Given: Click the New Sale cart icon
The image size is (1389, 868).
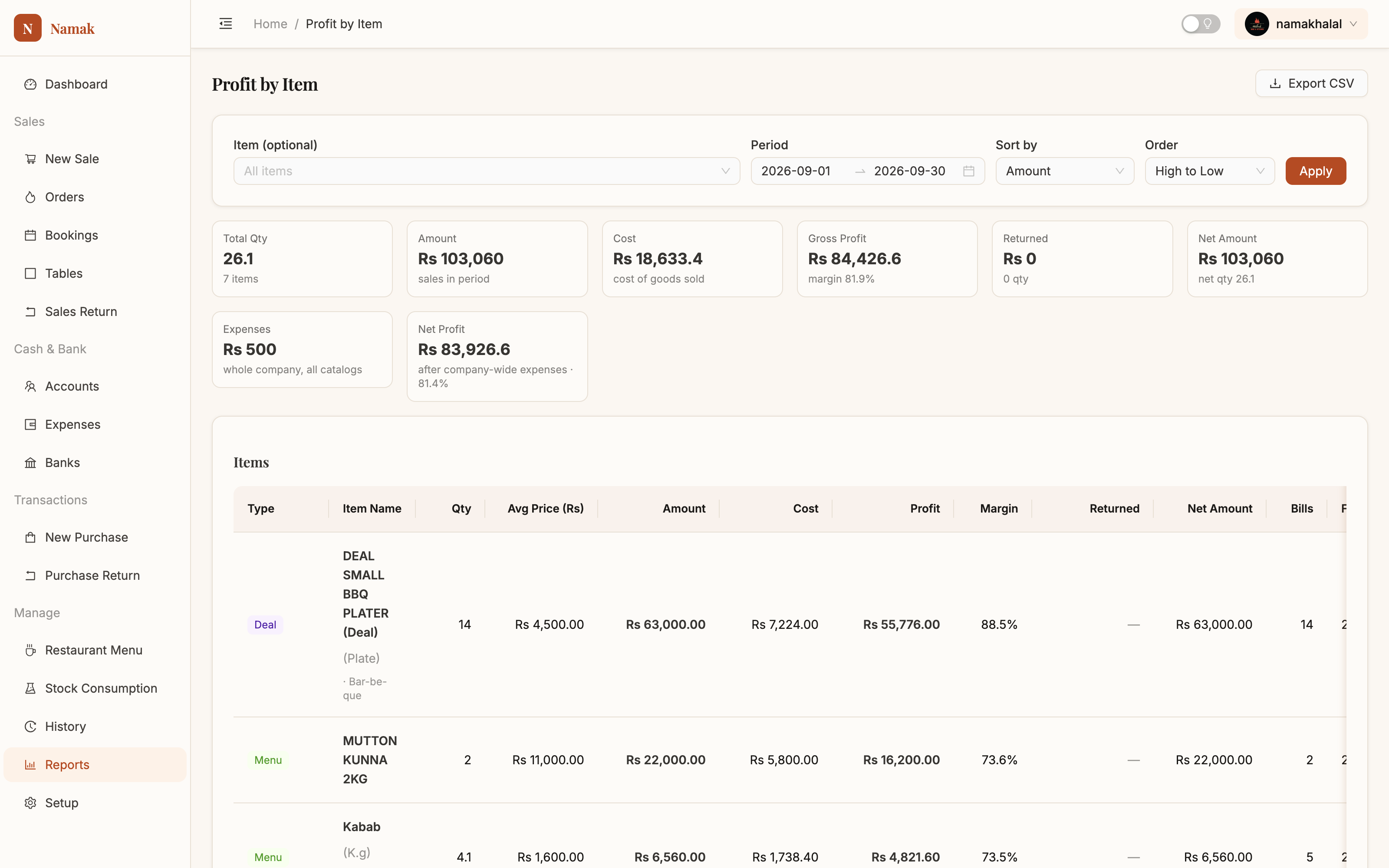Looking at the screenshot, I should pyautogui.click(x=30, y=159).
